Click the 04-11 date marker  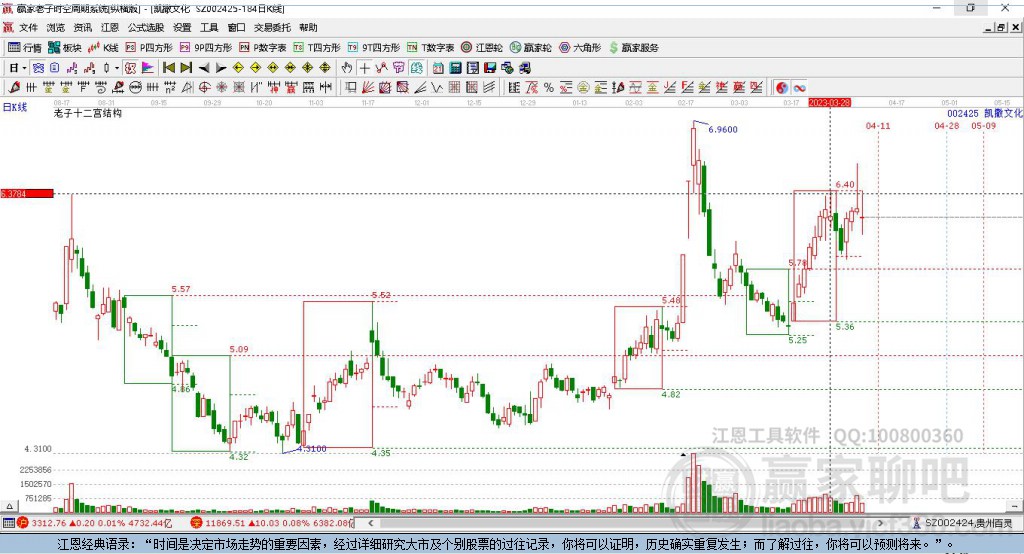click(878, 125)
